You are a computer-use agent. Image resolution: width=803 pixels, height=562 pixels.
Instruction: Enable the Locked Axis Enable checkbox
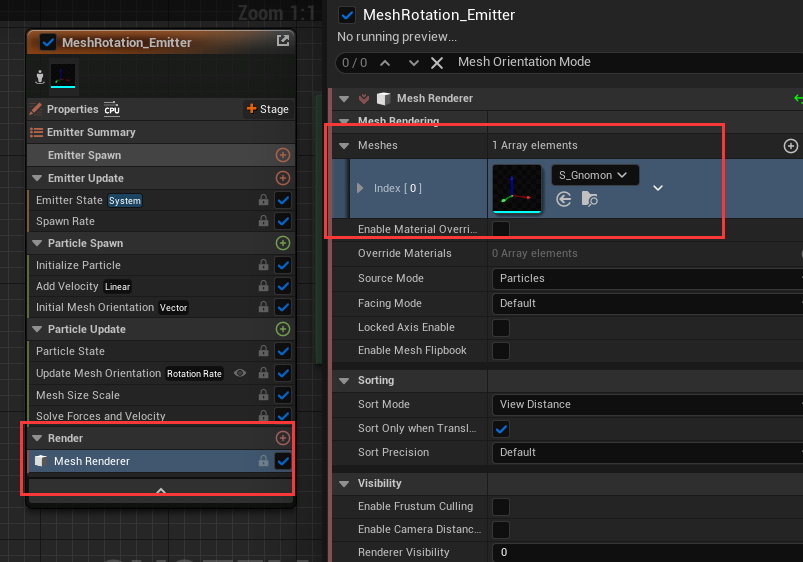coord(501,328)
